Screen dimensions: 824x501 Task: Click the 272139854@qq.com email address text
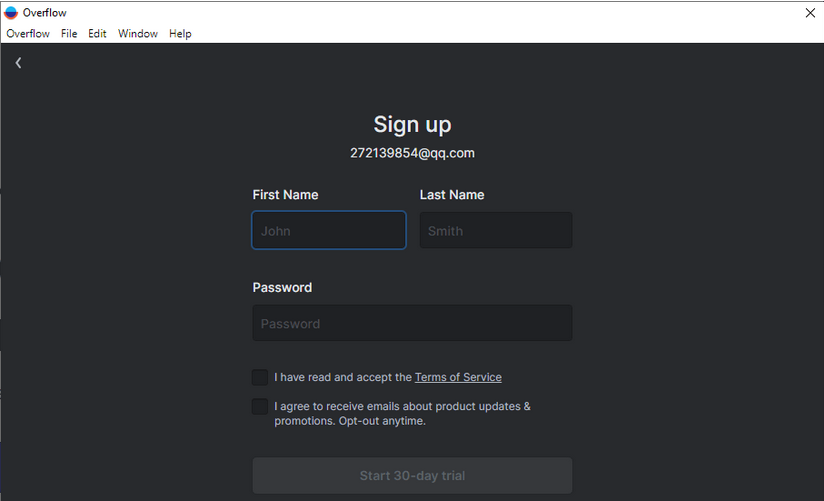(x=412, y=153)
